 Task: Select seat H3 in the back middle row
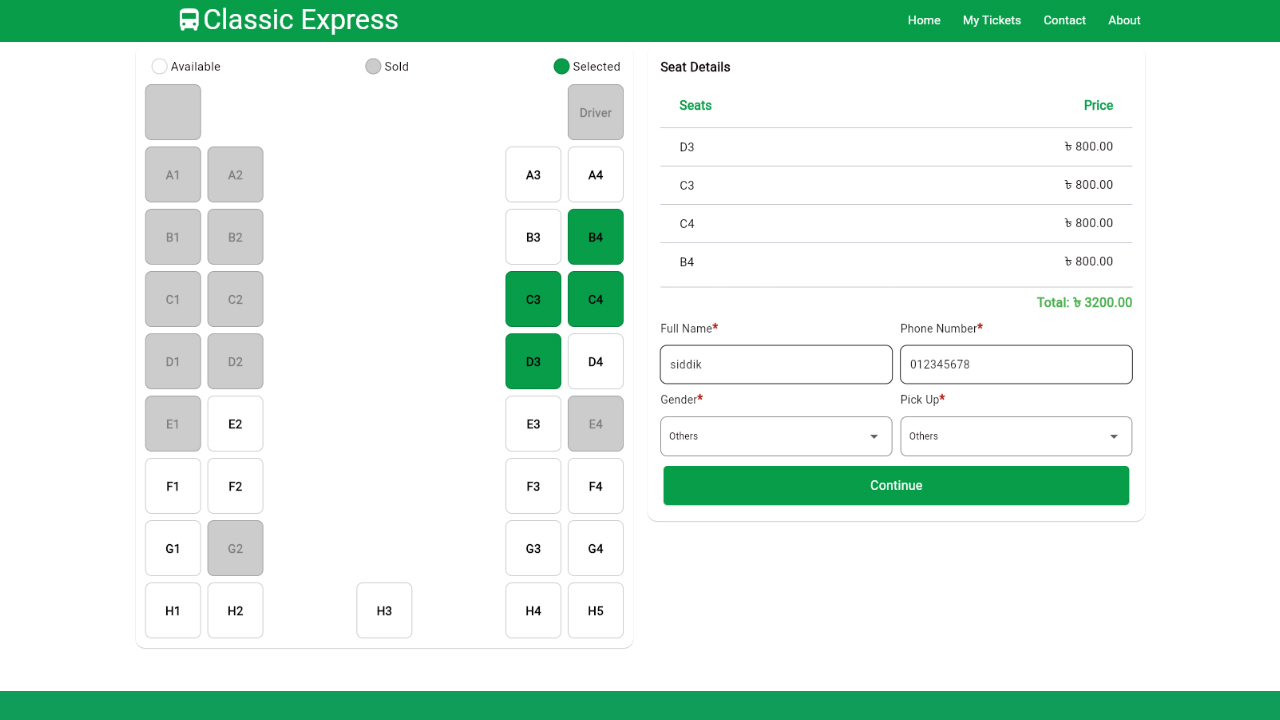click(x=384, y=610)
